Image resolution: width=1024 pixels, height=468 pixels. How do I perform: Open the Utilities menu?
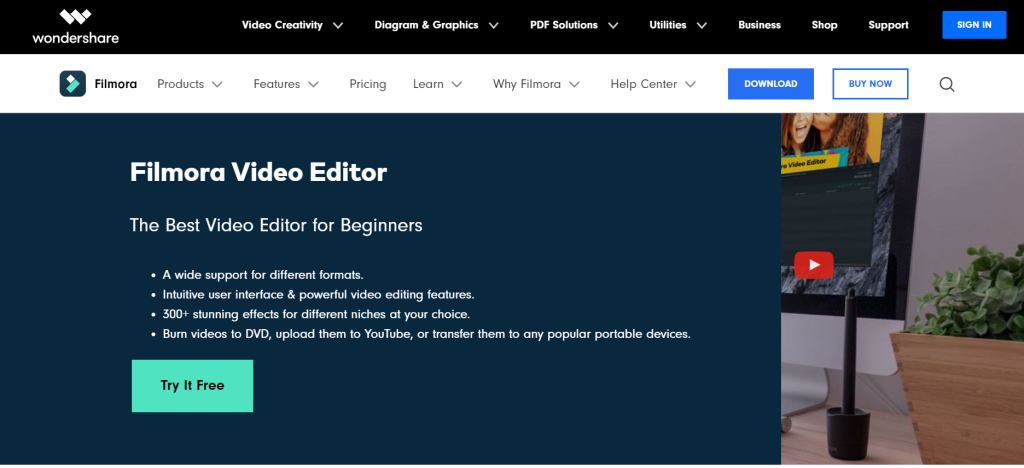[x=667, y=25]
